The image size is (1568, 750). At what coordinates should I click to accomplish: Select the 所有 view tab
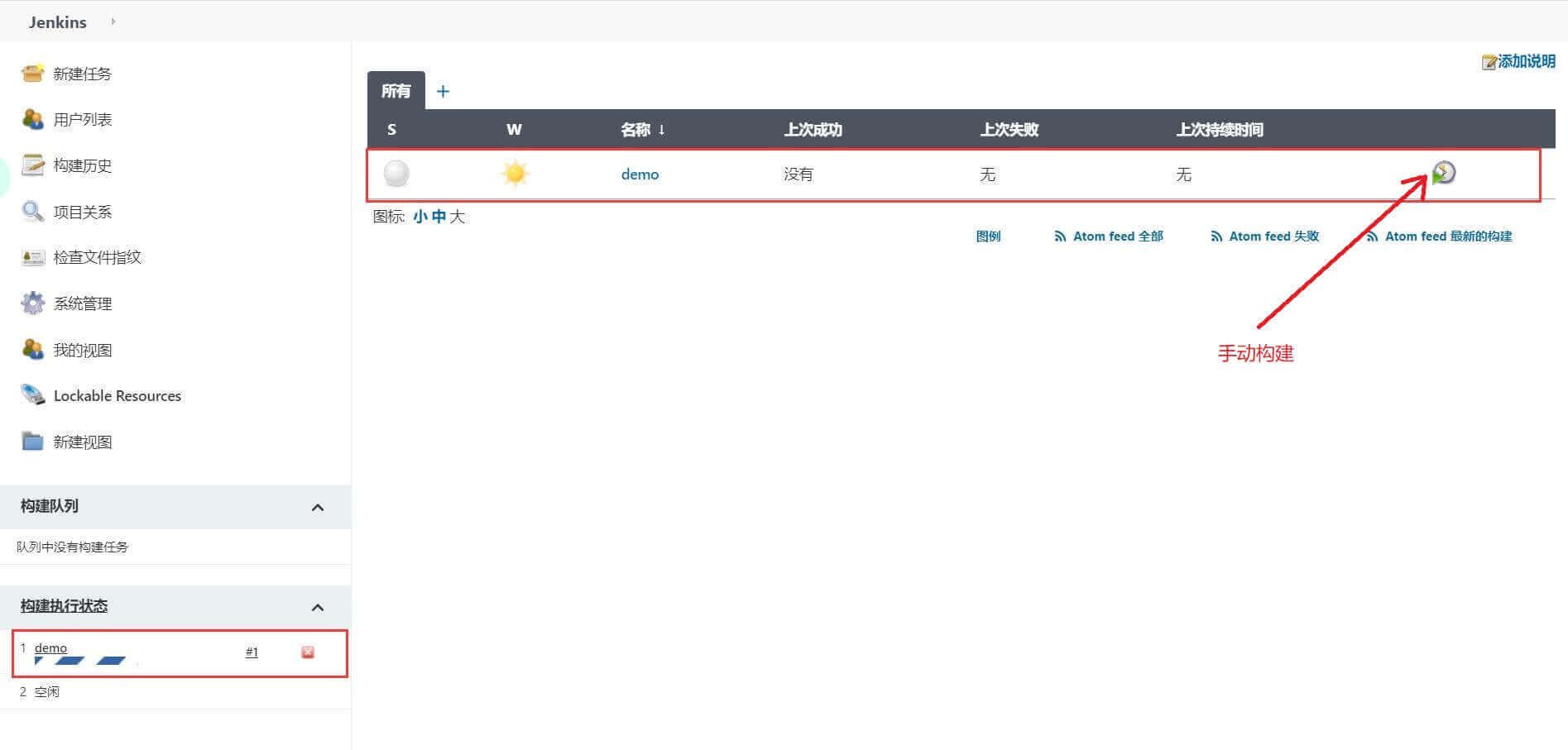click(x=396, y=91)
